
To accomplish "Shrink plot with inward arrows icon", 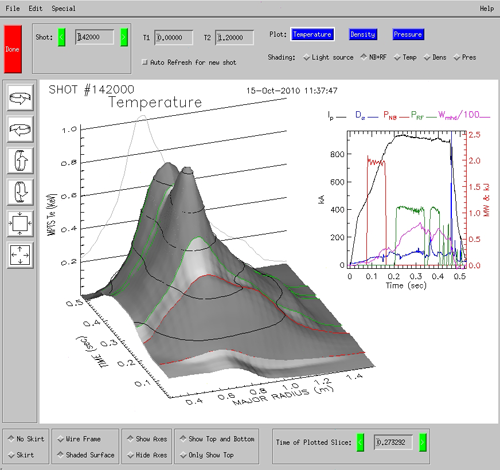I will coord(20,223).
